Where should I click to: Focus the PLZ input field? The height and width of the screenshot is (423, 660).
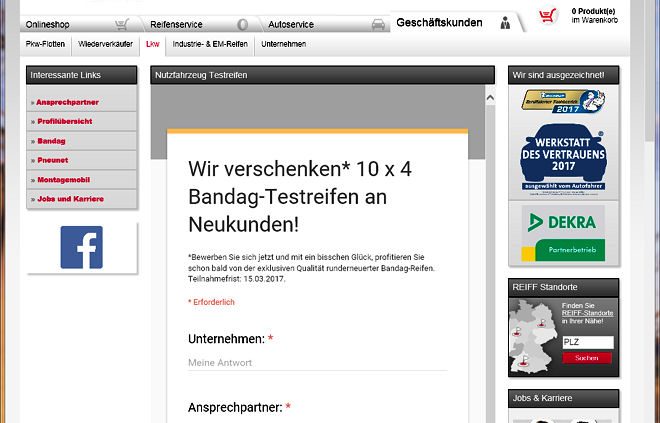point(588,342)
